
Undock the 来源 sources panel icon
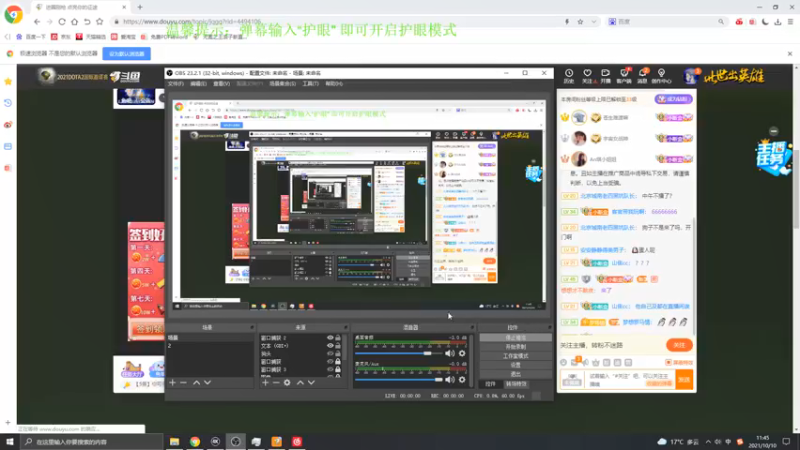point(345,328)
